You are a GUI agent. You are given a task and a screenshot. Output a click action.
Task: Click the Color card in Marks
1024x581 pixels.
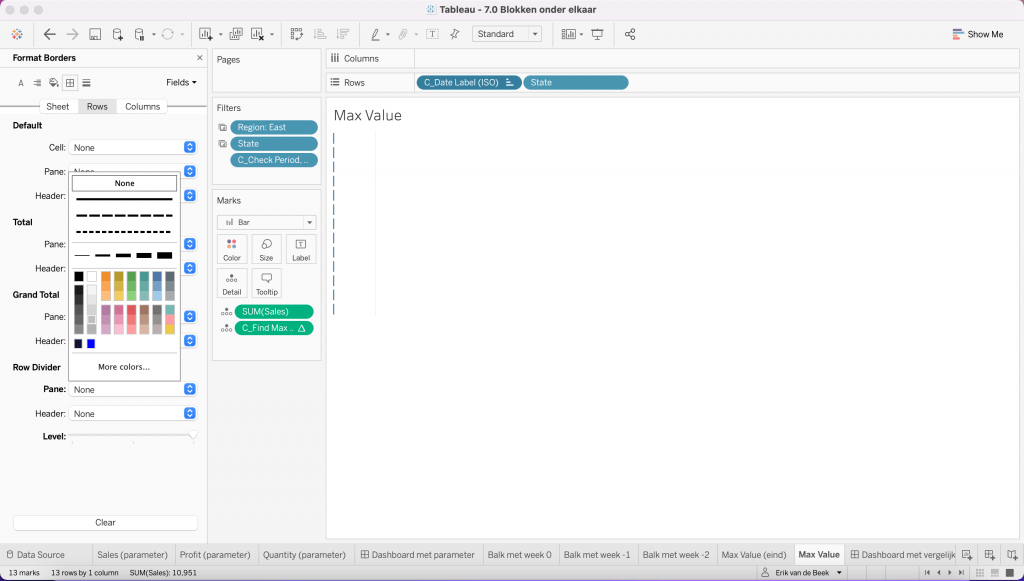click(232, 249)
